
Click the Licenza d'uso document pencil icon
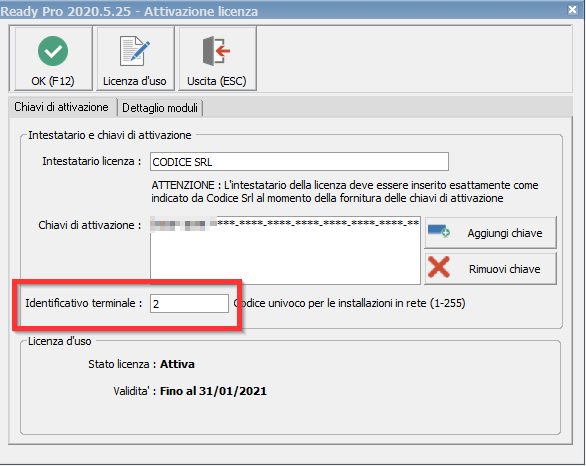pos(135,51)
